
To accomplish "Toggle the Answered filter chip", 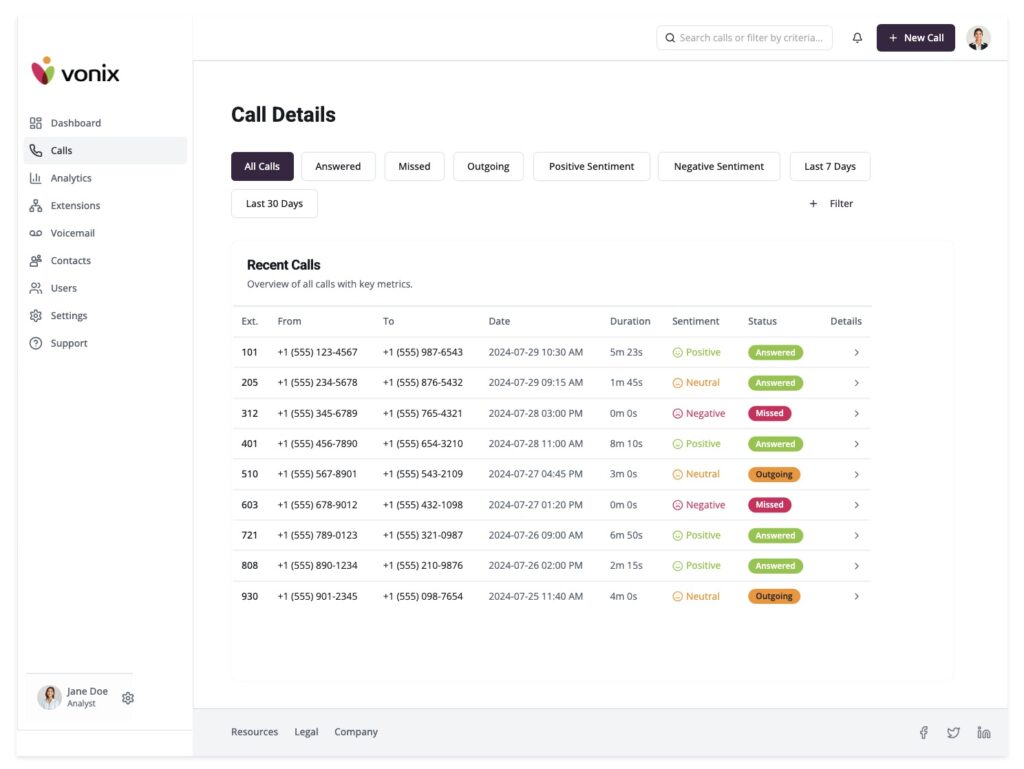I will [x=338, y=167].
